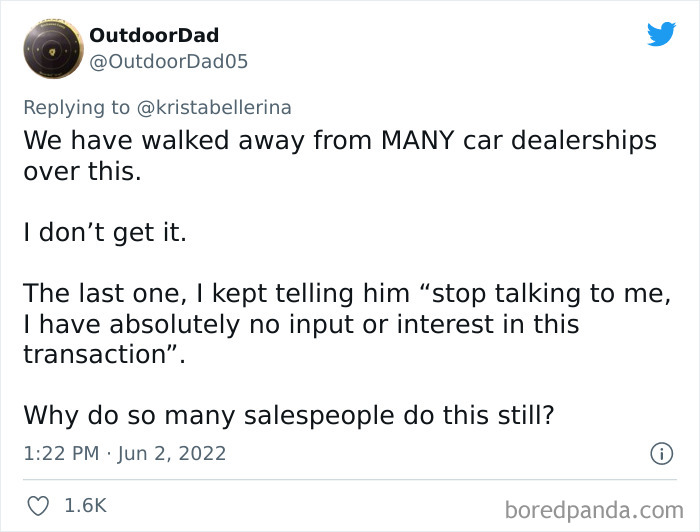
Task: Click the word MANY in the tweet
Action: (x=418, y=140)
